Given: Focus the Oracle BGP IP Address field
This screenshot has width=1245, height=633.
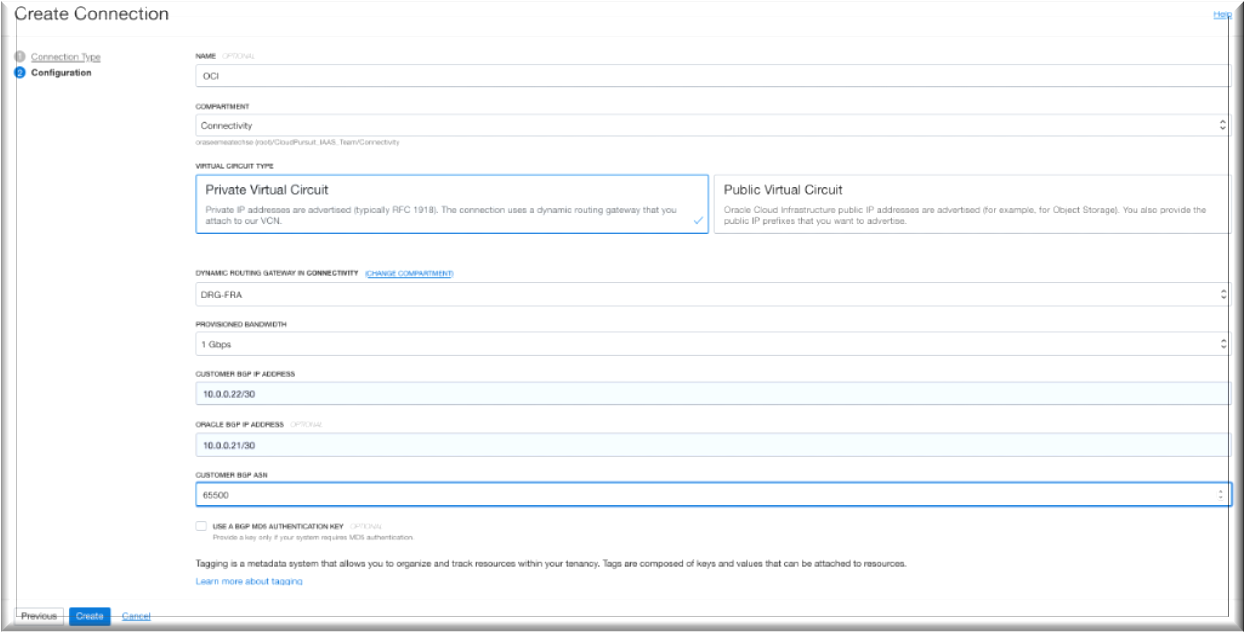Looking at the screenshot, I should point(710,444).
